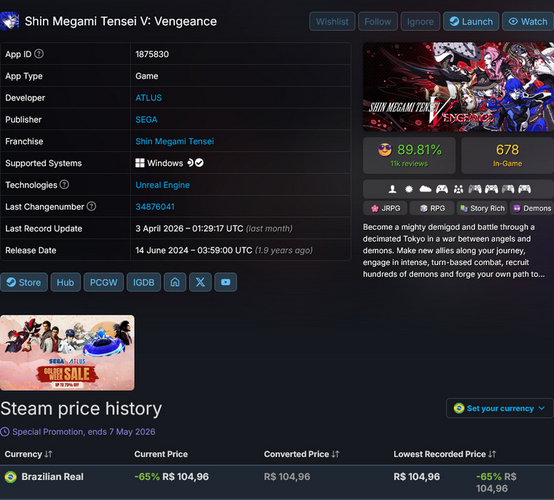Click the grey converted price R$ 104,96

[287, 477]
